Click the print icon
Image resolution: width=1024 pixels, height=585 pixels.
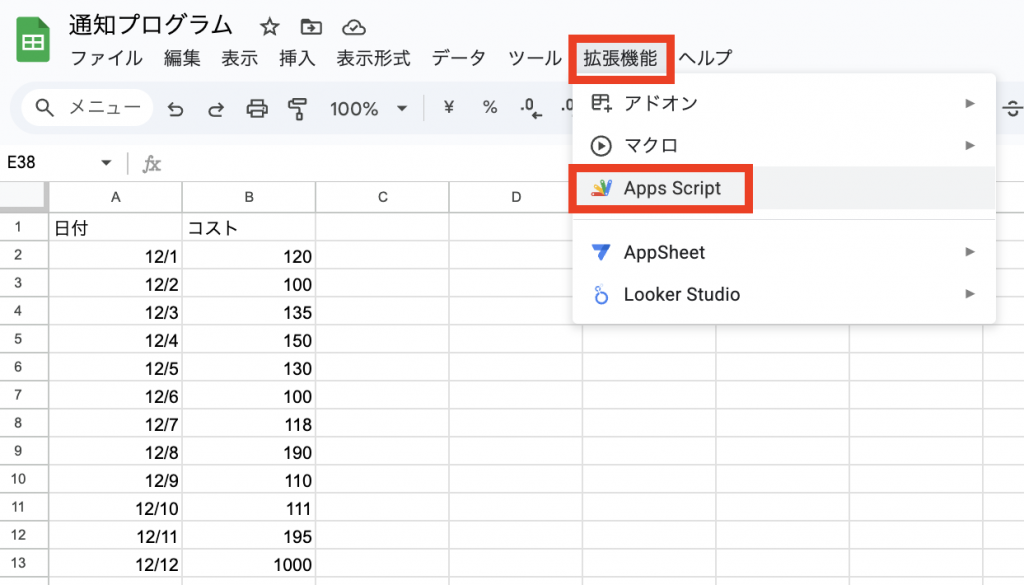point(257,109)
